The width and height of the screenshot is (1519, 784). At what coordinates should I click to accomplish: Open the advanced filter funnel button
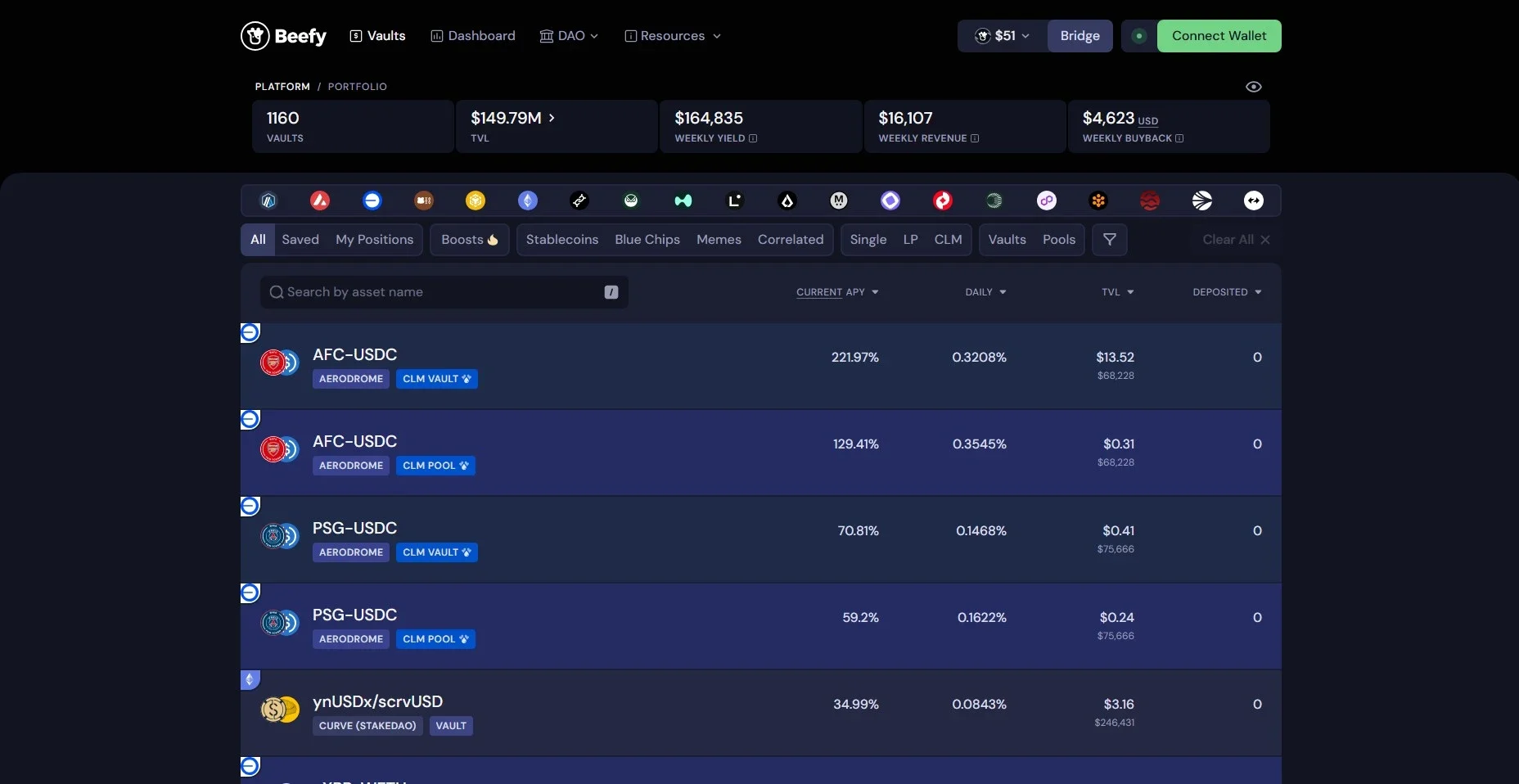coord(1110,240)
